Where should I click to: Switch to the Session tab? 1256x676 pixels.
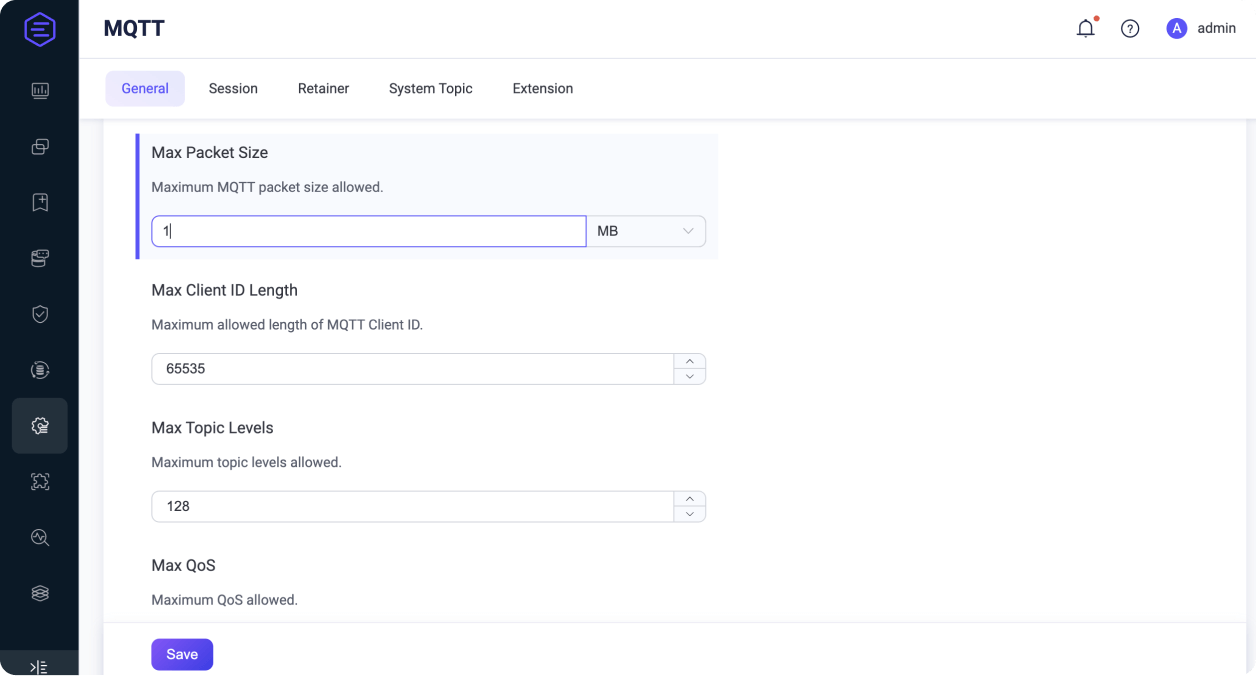coord(233,88)
